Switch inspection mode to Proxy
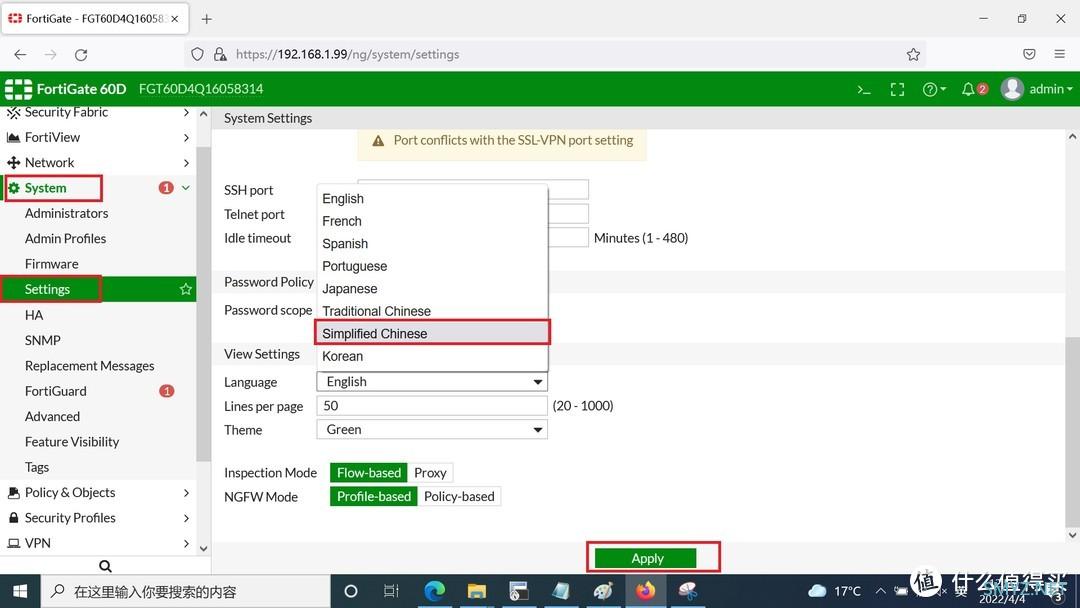Viewport: 1080px width, 608px height. 430,473
